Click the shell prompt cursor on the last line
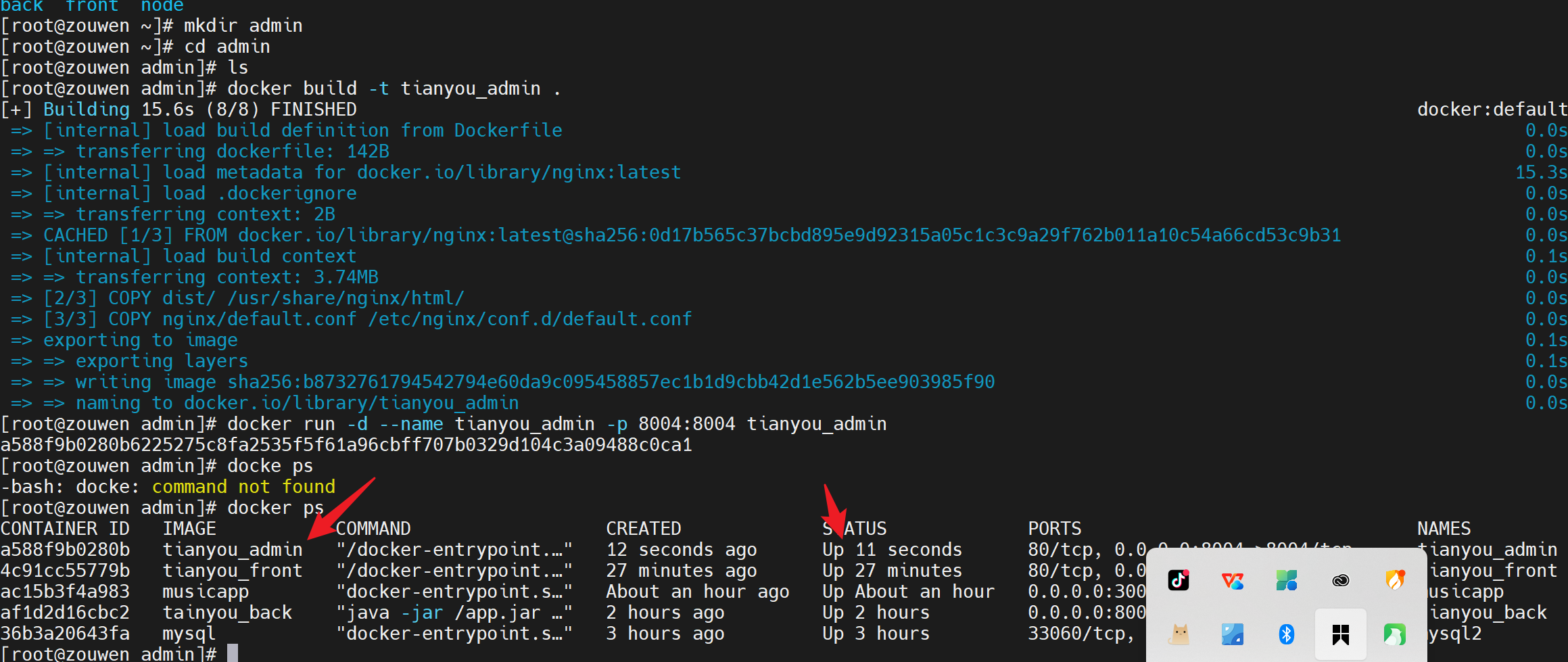Image resolution: width=1568 pixels, height=662 pixels. point(233,653)
